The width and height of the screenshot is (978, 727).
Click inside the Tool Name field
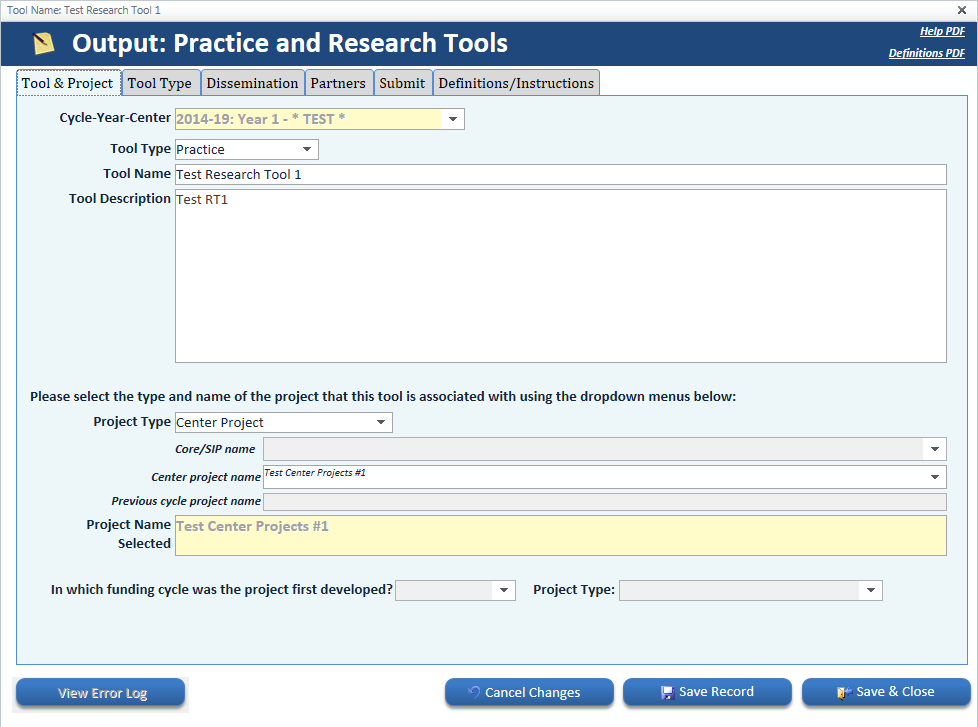(560, 175)
